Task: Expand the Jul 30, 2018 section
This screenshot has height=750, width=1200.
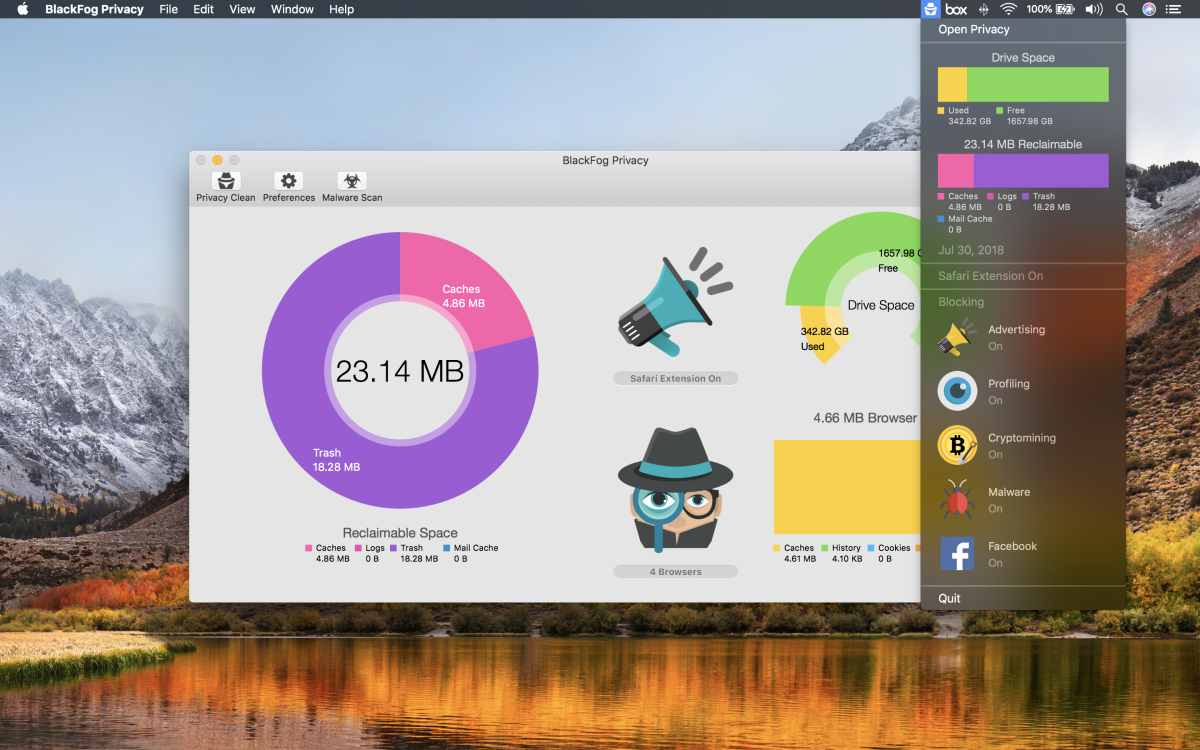Action: [x=970, y=250]
